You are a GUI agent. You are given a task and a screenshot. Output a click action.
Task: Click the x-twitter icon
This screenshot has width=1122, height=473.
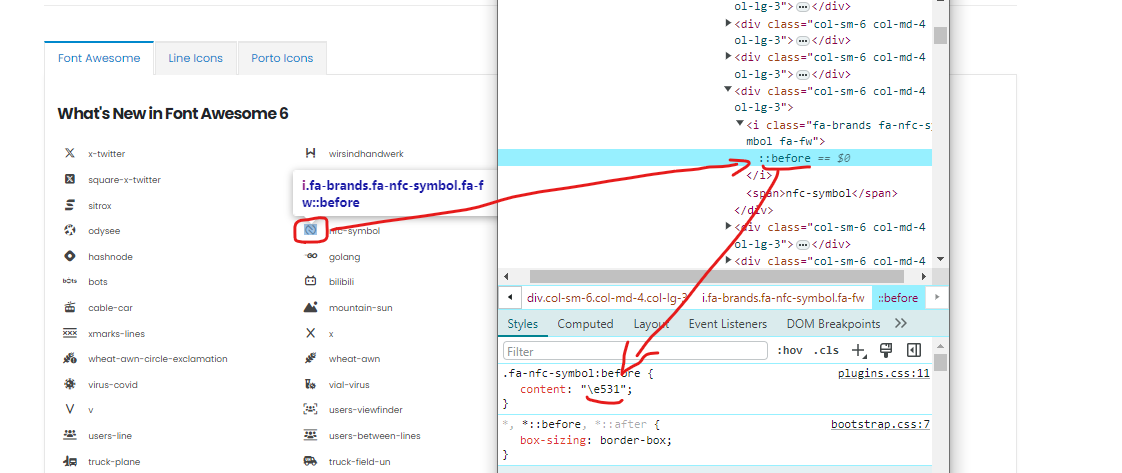click(x=69, y=153)
